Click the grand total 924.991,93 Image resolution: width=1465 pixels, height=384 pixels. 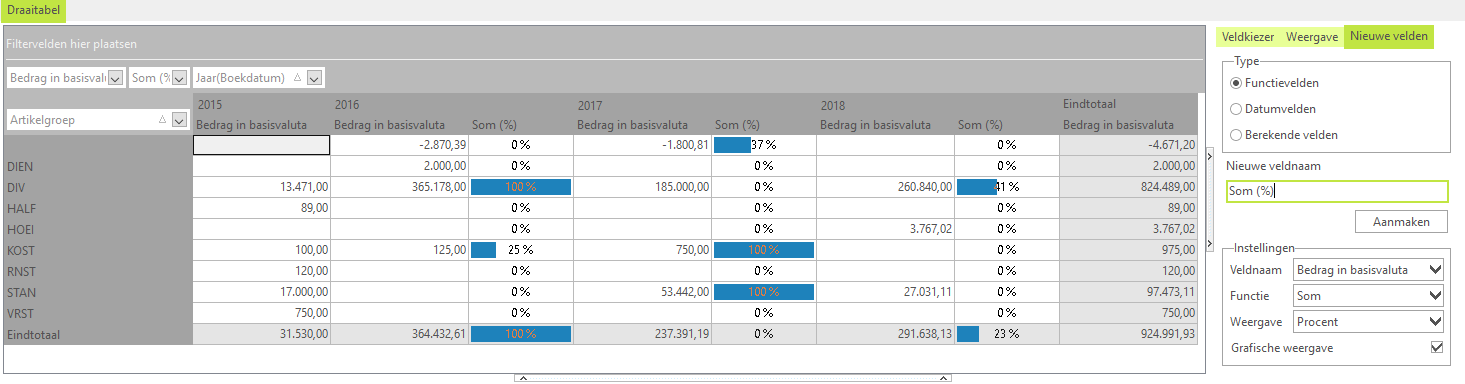point(1129,335)
